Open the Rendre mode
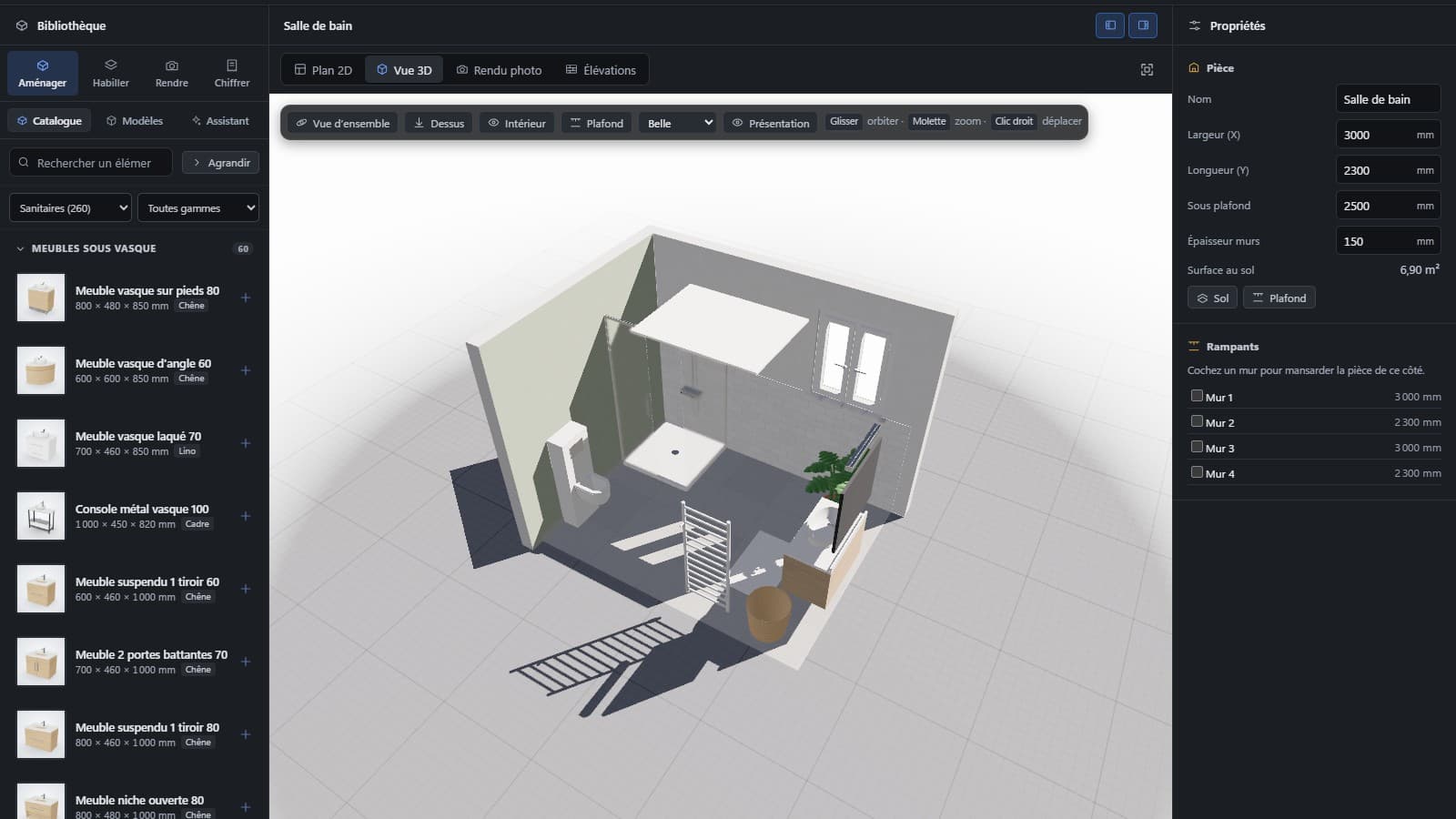 pyautogui.click(x=172, y=73)
